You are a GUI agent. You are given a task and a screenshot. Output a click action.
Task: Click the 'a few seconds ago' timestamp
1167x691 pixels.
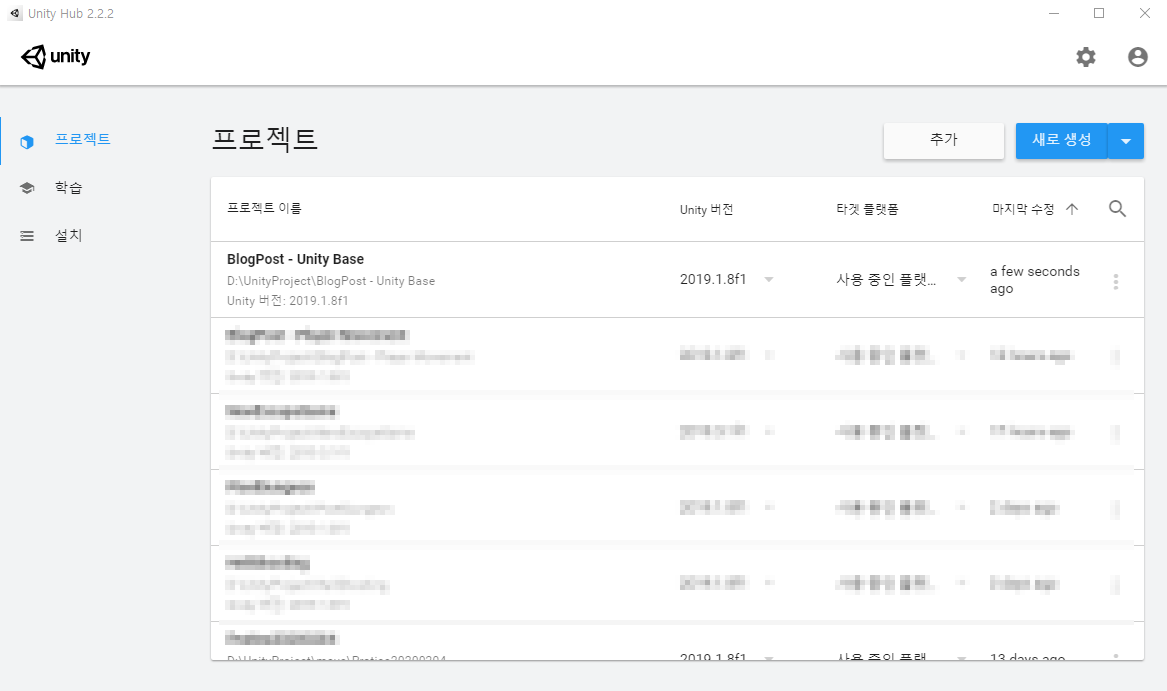click(x=1035, y=280)
